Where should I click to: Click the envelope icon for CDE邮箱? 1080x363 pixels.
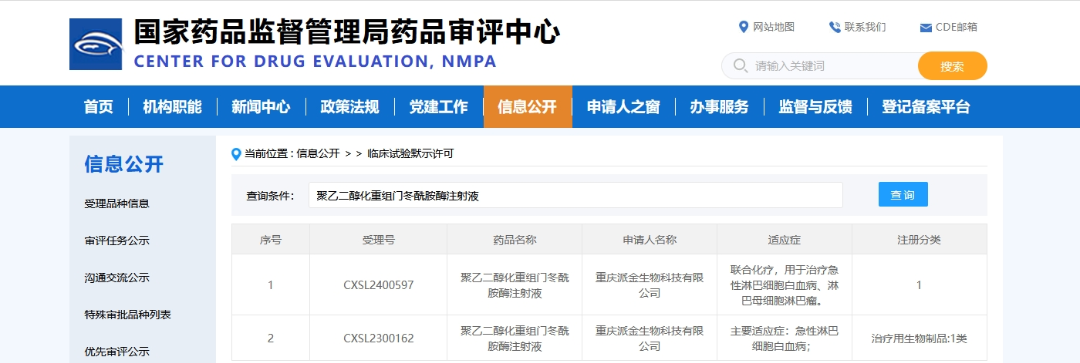click(926, 28)
